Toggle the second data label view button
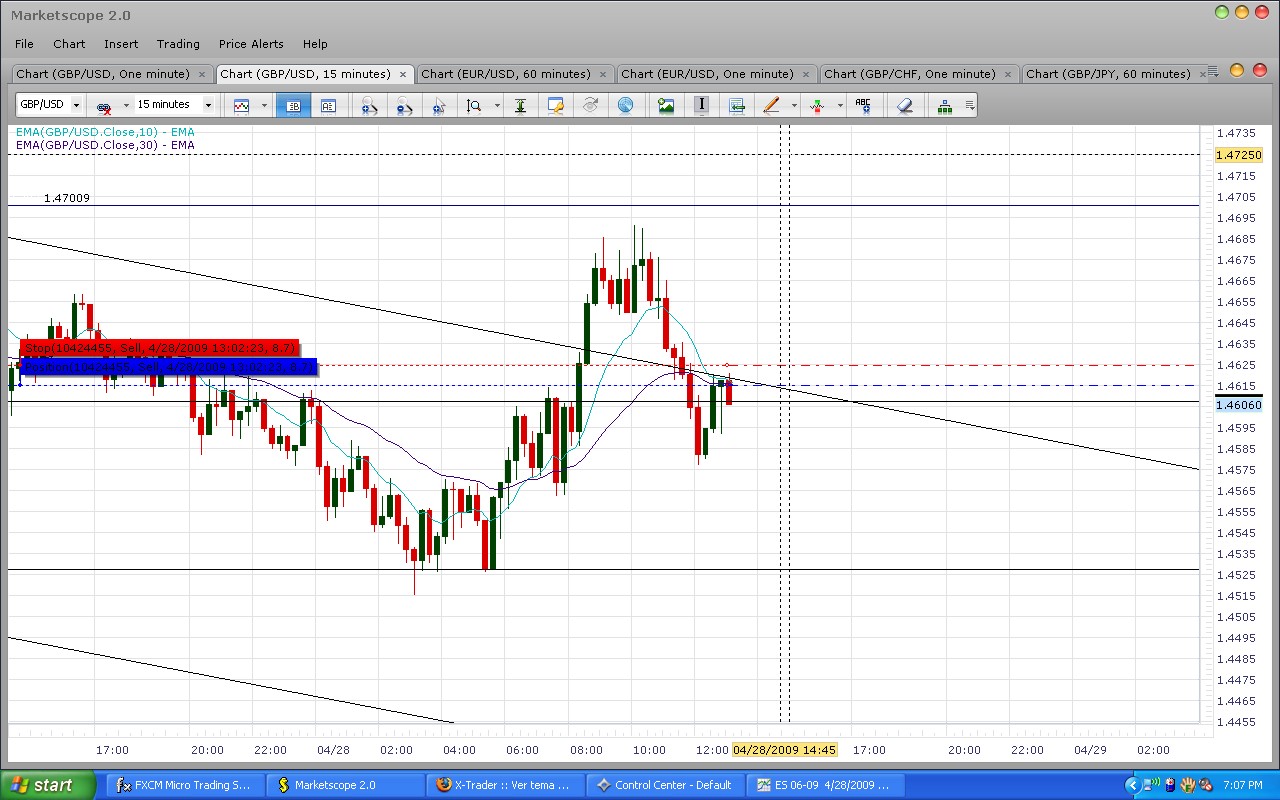 coord(328,105)
